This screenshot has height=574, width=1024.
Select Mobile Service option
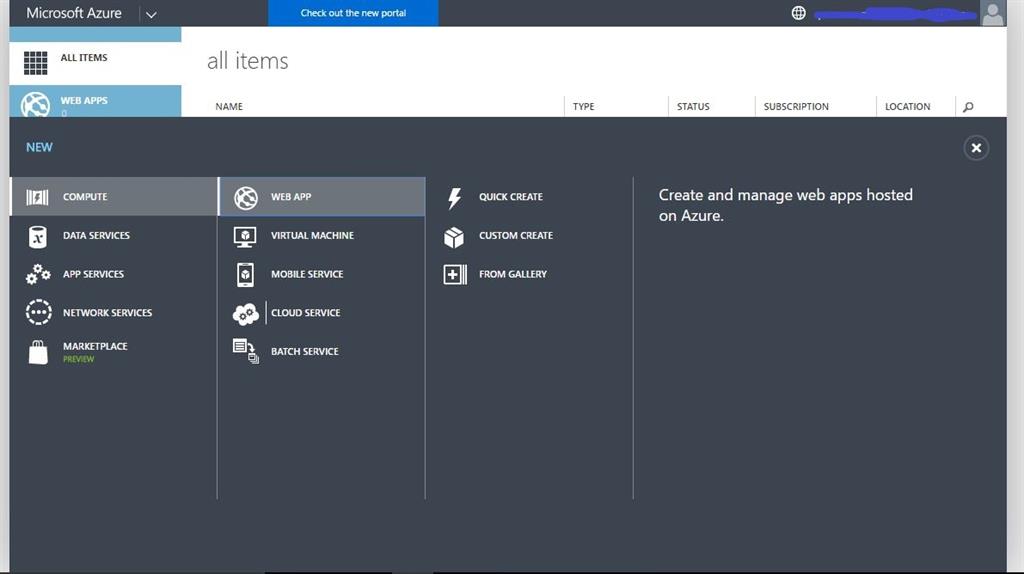(321, 274)
